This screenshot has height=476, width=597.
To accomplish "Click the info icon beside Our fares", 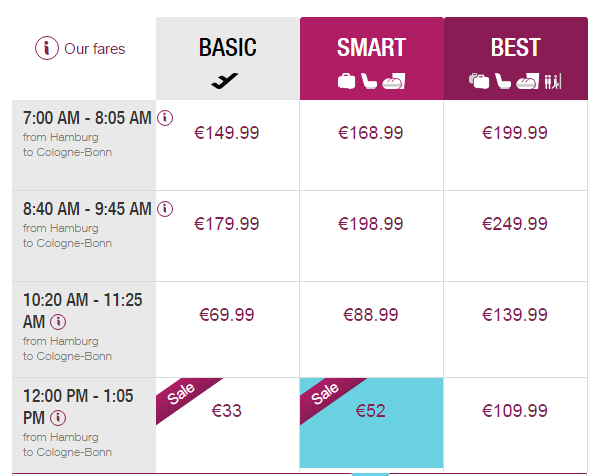I will point(47,48).
